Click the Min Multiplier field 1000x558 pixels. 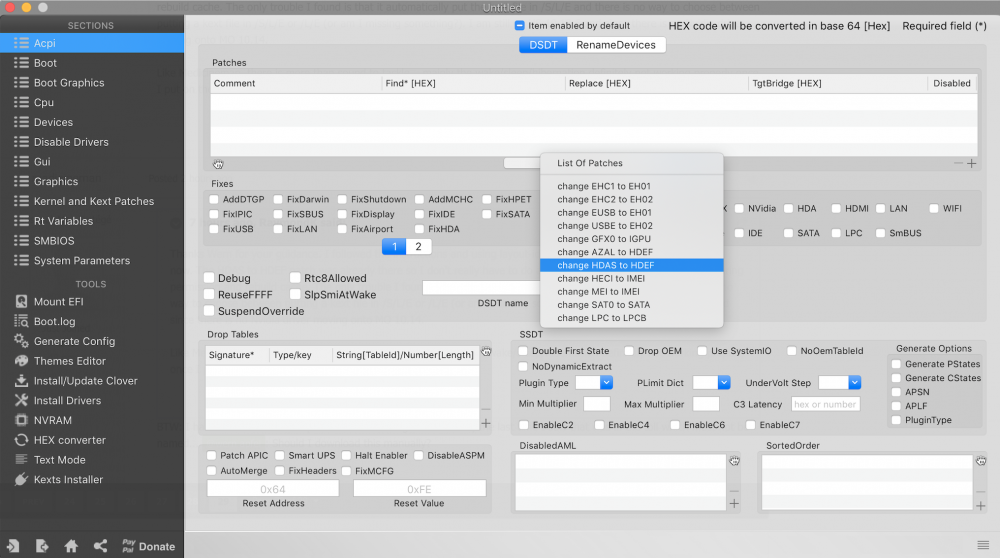596,404
